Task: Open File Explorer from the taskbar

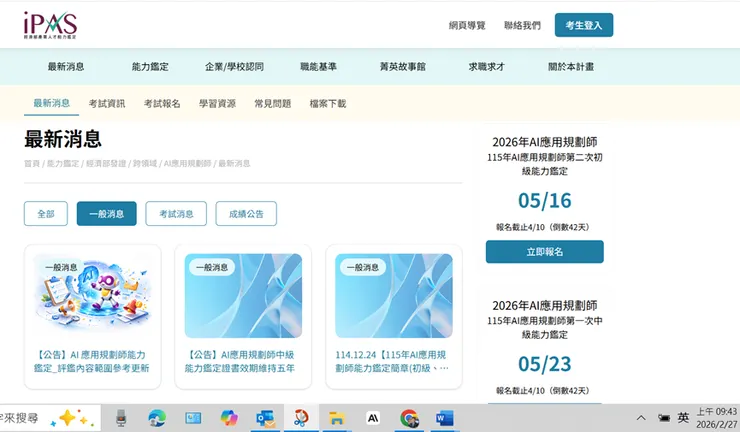Action: click(x=336, y=418)
